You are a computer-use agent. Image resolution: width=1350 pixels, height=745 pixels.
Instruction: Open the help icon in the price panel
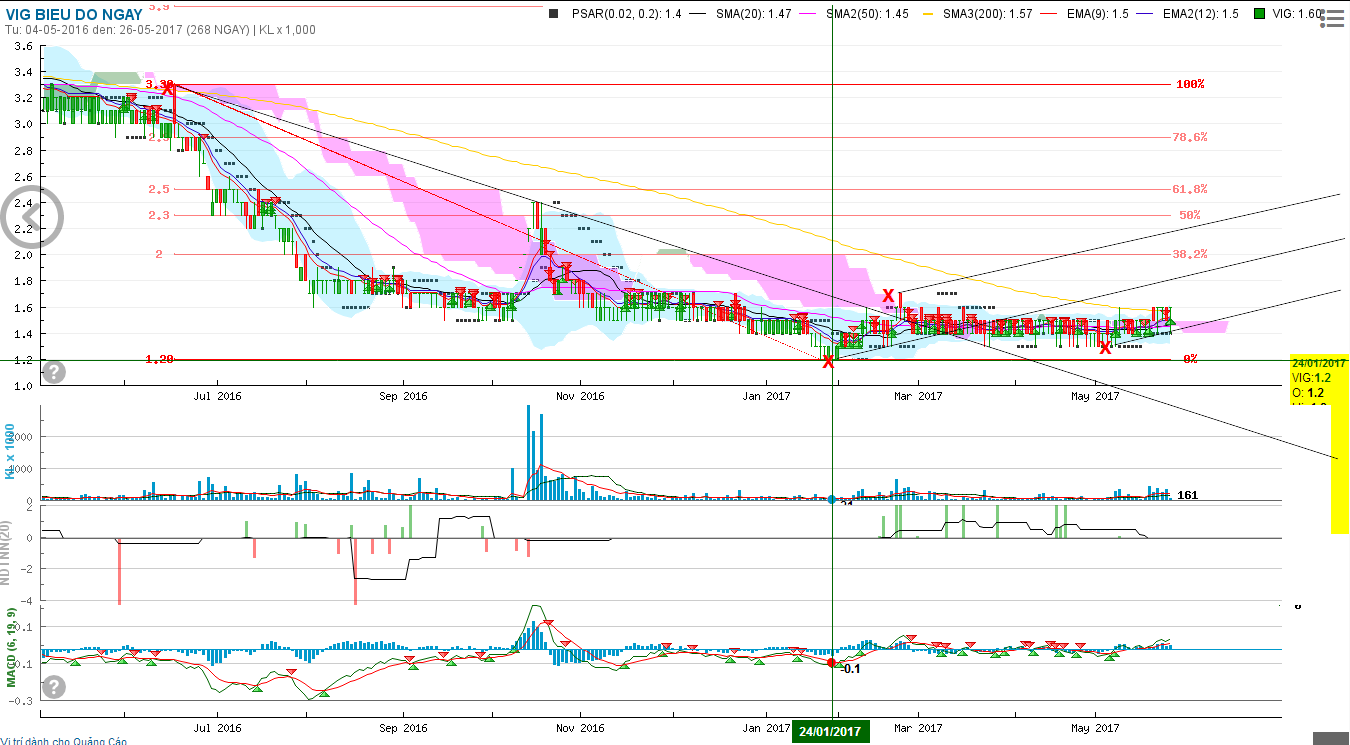coord(54,372)
